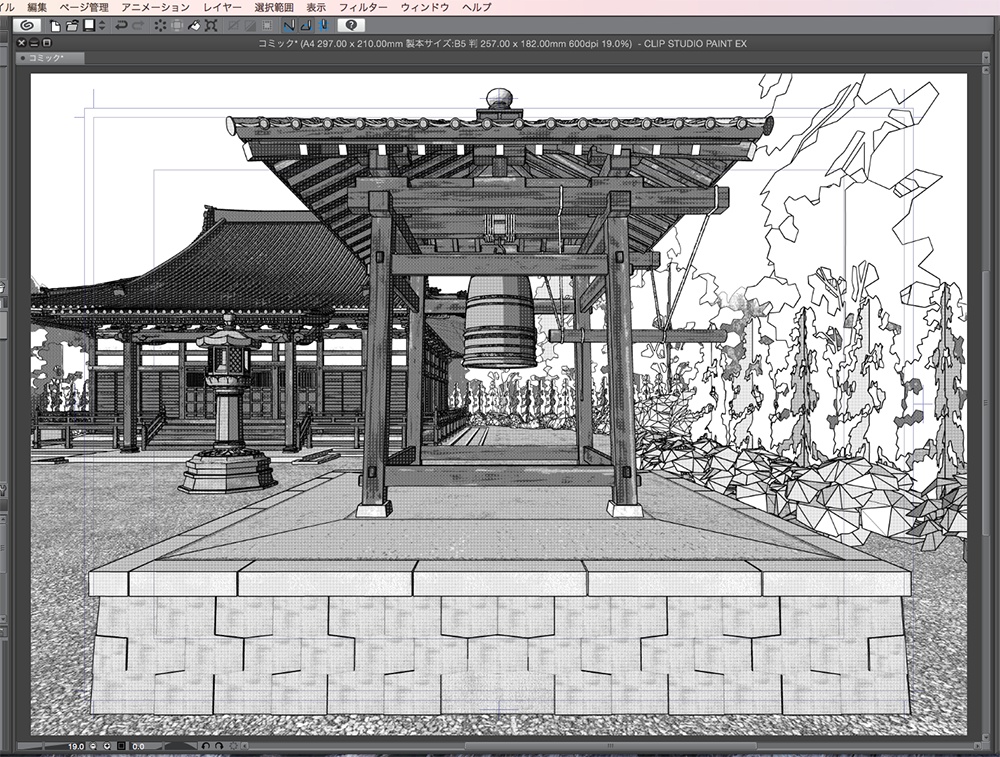Click the Redo arrow icon
Image resolution: width=1000 pixels, height=757 pixels.
[x=139, y=27]
